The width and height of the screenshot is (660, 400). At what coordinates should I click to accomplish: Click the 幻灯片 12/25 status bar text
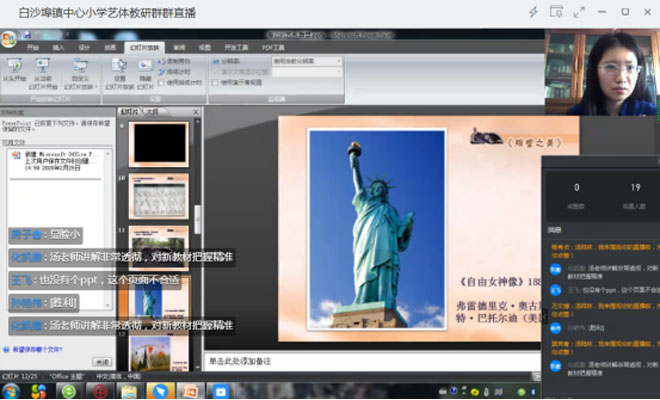20,376
